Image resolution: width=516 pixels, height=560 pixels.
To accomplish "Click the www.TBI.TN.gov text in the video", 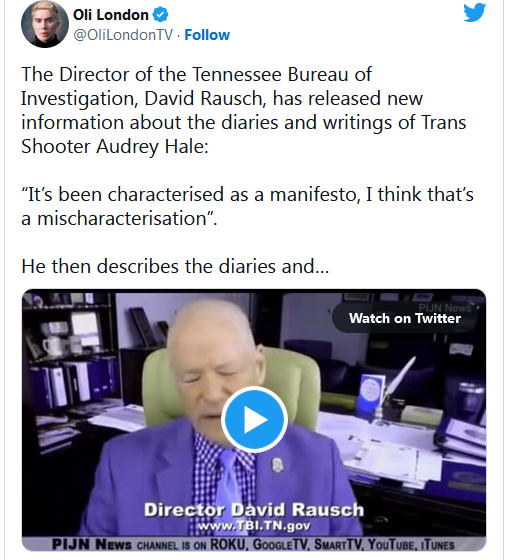I will click(x=254, y=526).
